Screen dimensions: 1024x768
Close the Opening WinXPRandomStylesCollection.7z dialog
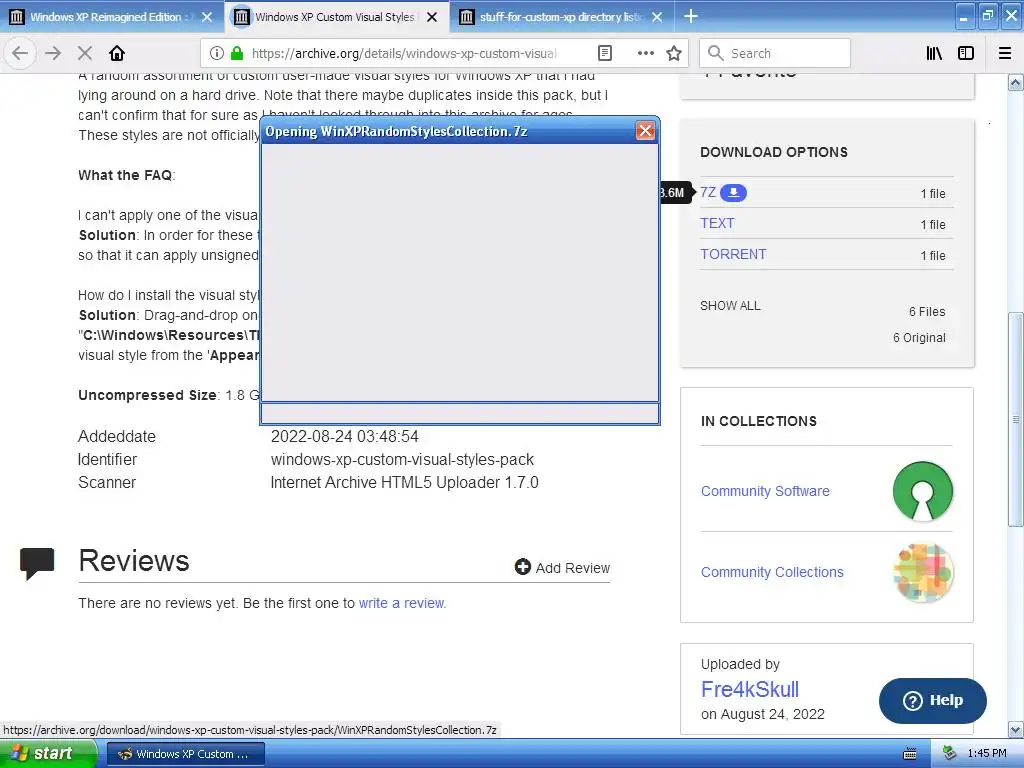(645, 131)
